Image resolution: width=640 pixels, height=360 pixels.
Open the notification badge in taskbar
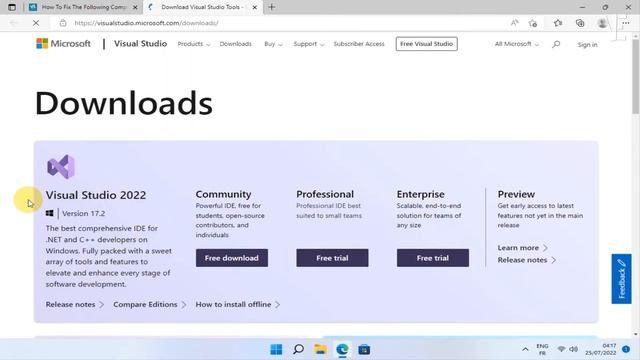pos(626,349)
